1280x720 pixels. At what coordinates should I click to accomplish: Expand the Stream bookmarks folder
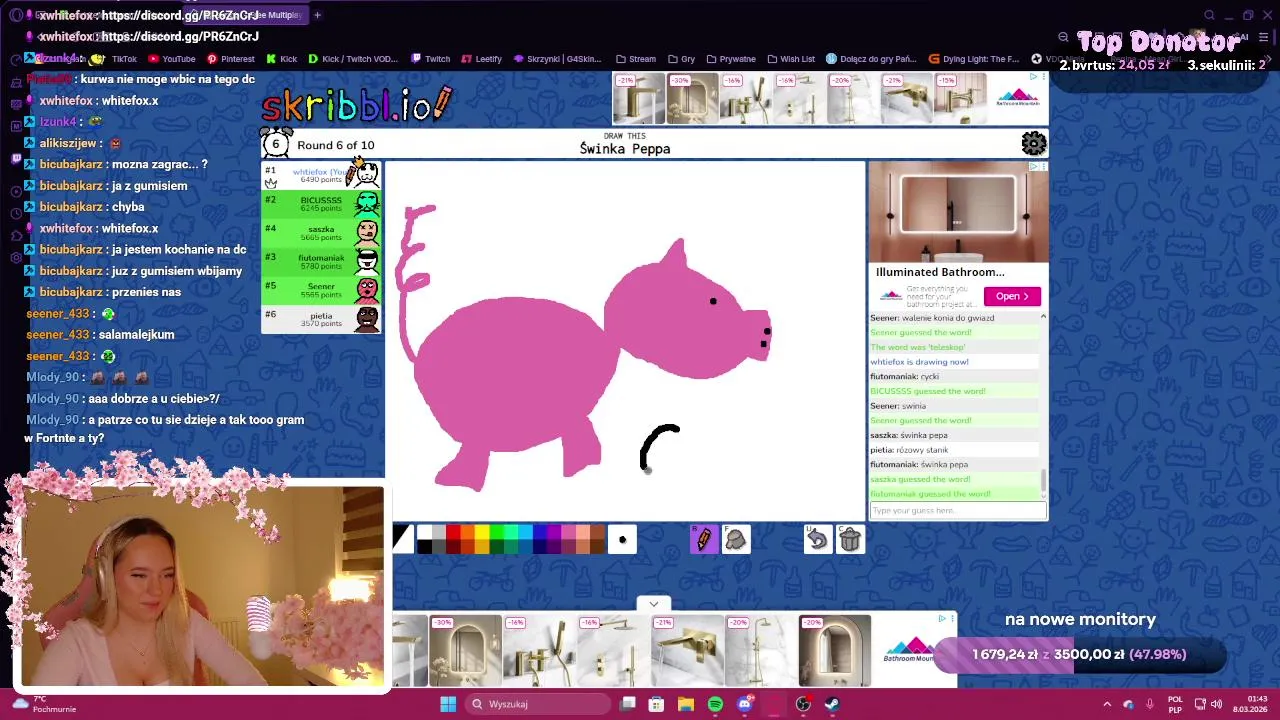pos(636,59)
